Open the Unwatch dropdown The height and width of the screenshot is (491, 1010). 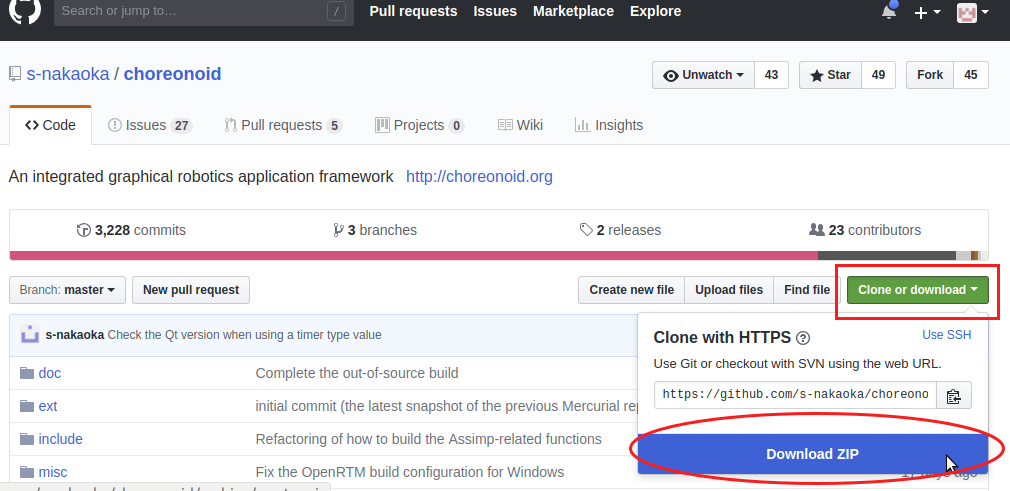[704, 75]
